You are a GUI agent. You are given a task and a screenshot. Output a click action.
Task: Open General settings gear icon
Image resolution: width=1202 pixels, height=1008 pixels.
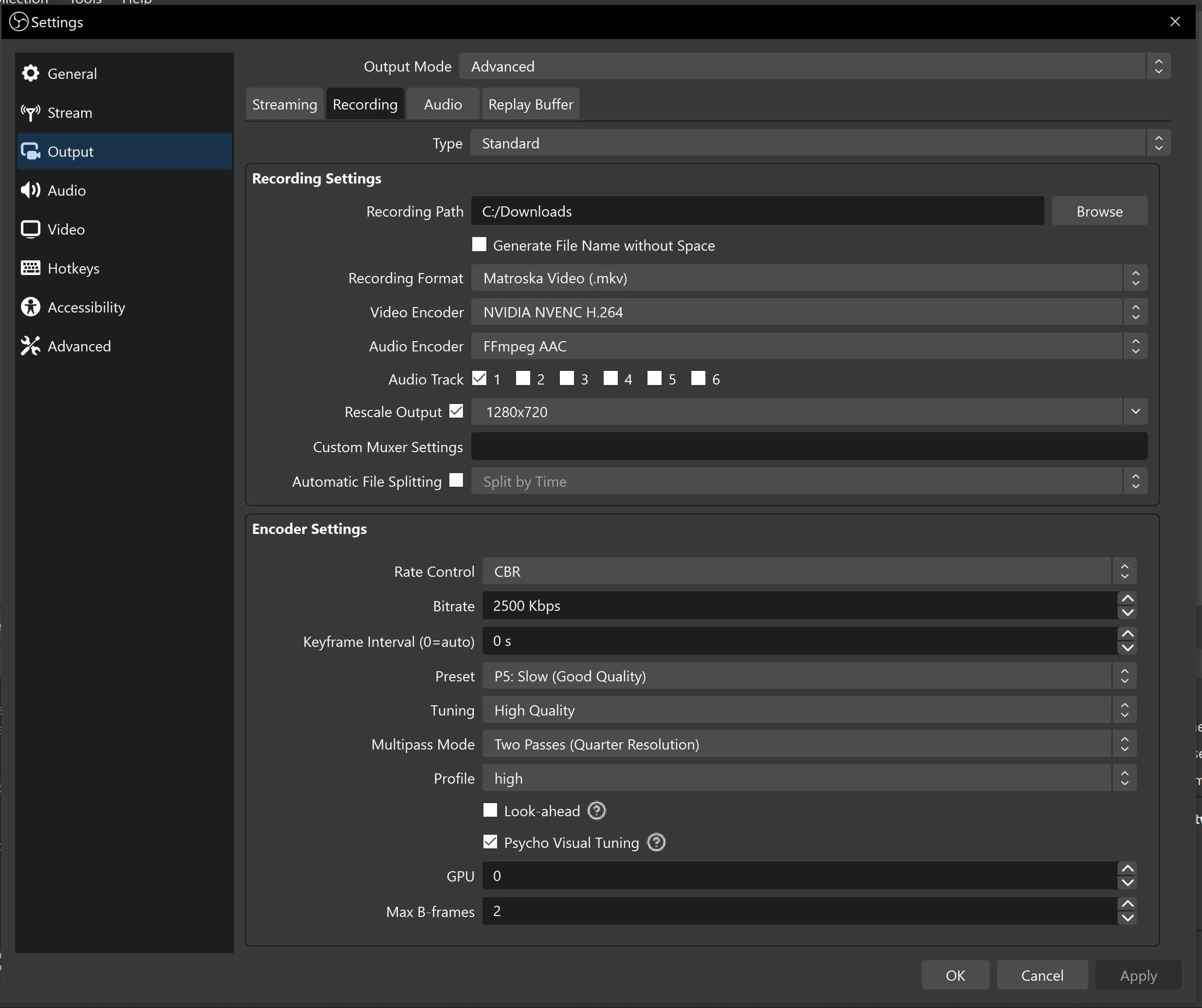pyautogui.click(x=30, y=73)
